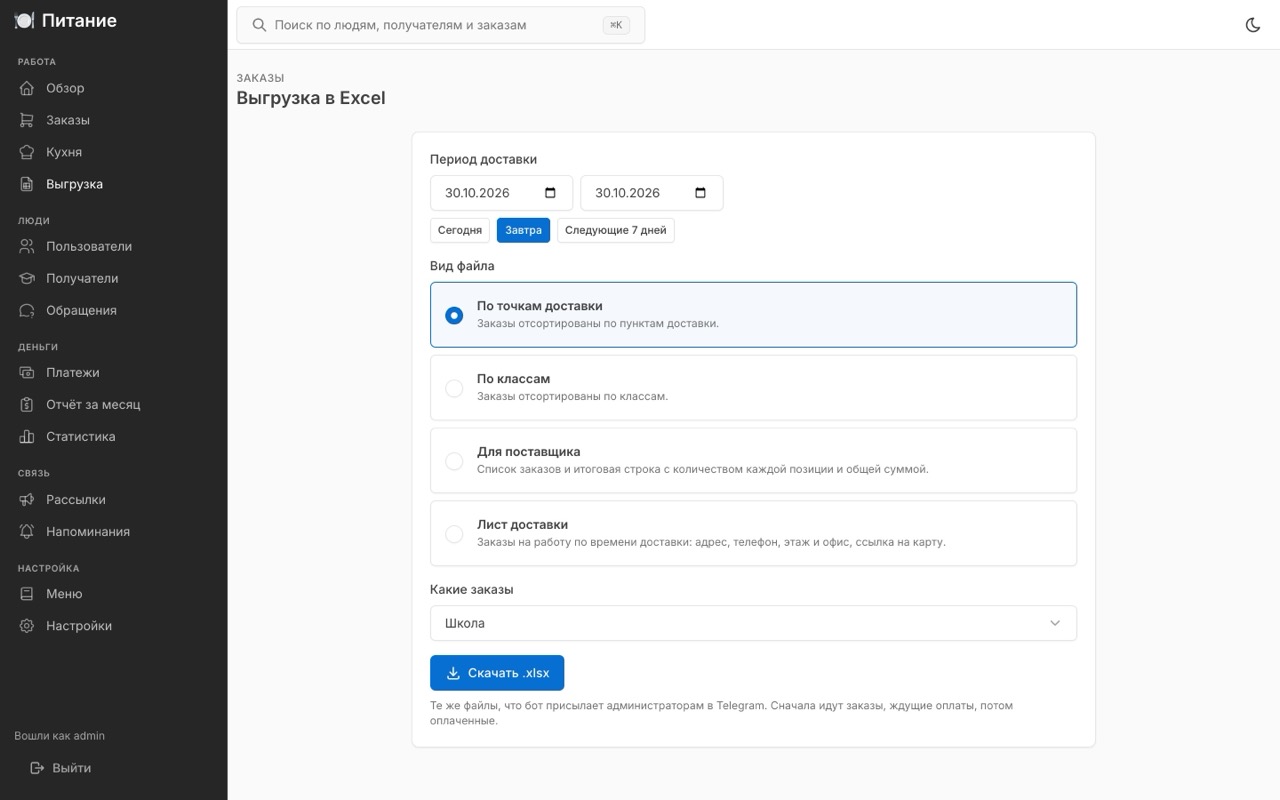Click the spreadsheet icon beside Выгрузка
This screenshot has width=1280, height=800.
click(x=27, y=184)
